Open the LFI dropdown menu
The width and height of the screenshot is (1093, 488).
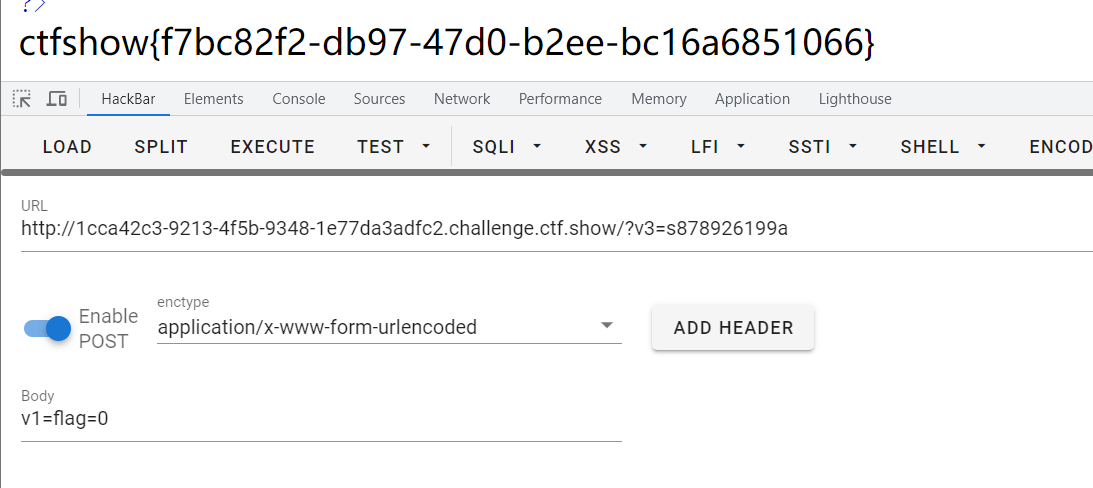[x=718, y=147]
